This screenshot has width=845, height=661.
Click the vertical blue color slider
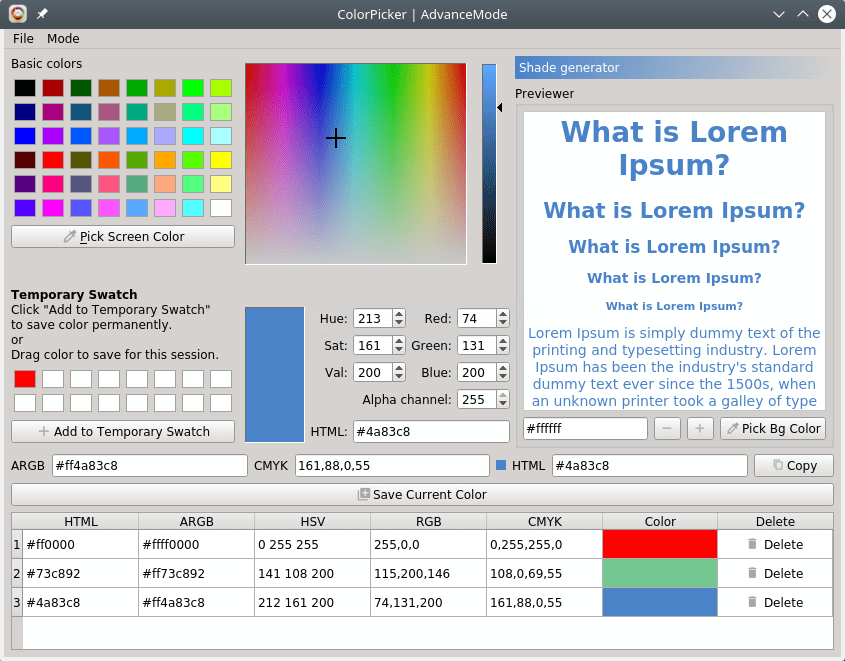[488, 160]
